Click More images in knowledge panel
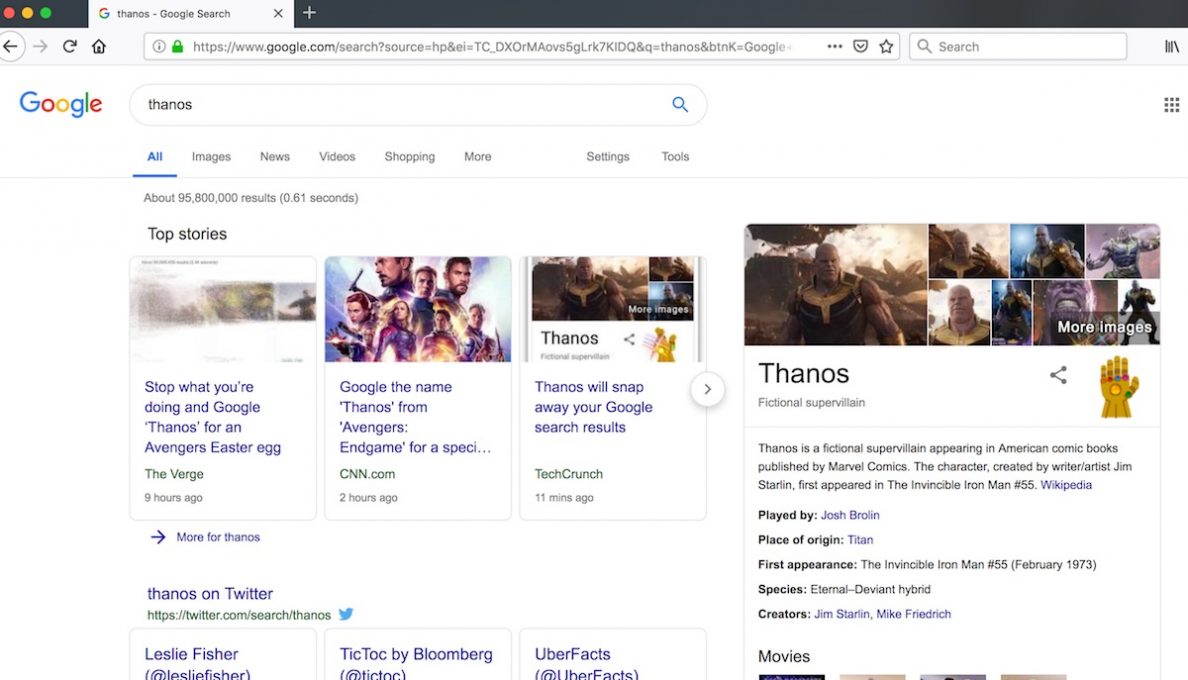 tap(1104, 327)
